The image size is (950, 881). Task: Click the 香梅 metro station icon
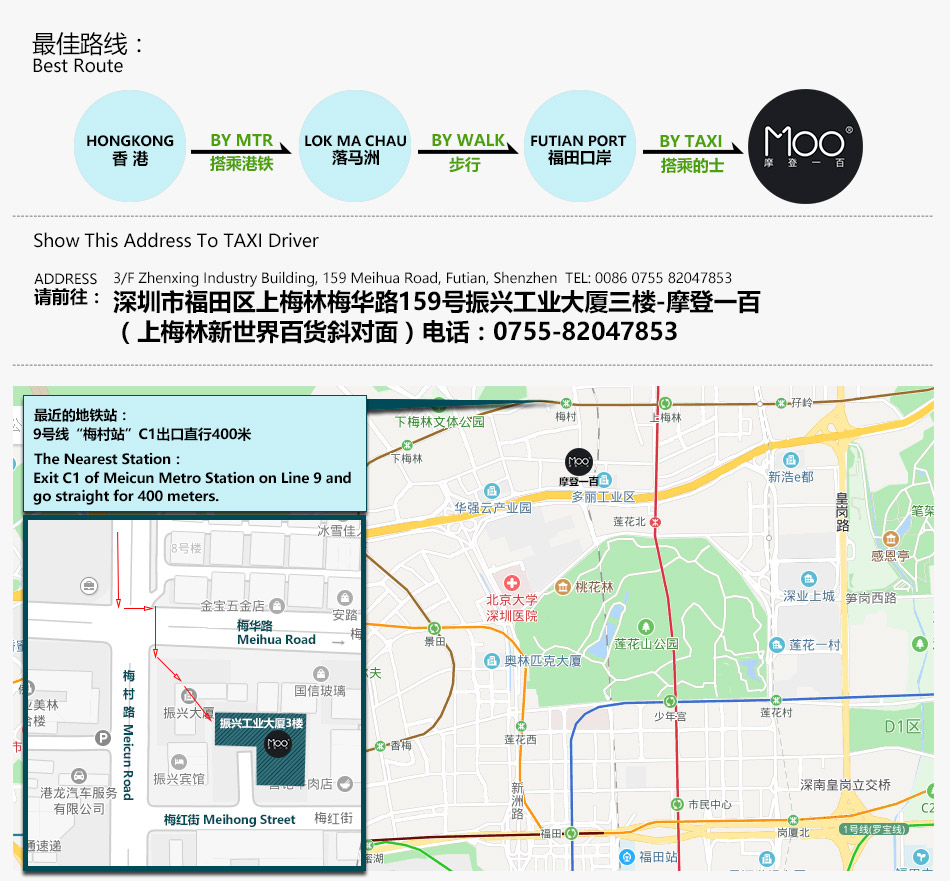[x=381, y=746]
